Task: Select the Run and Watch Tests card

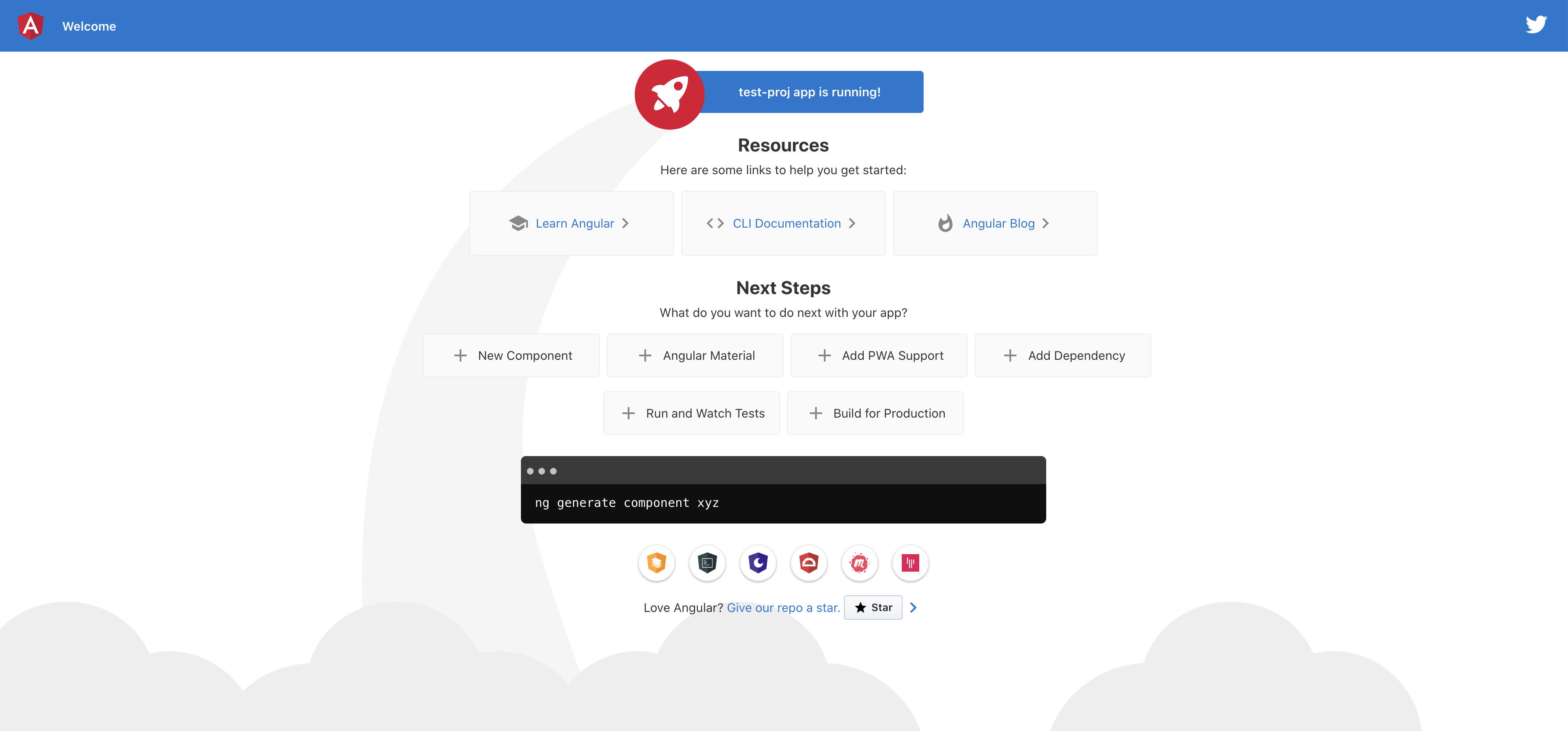Action: pyautogui.click(x=692, y=413)
